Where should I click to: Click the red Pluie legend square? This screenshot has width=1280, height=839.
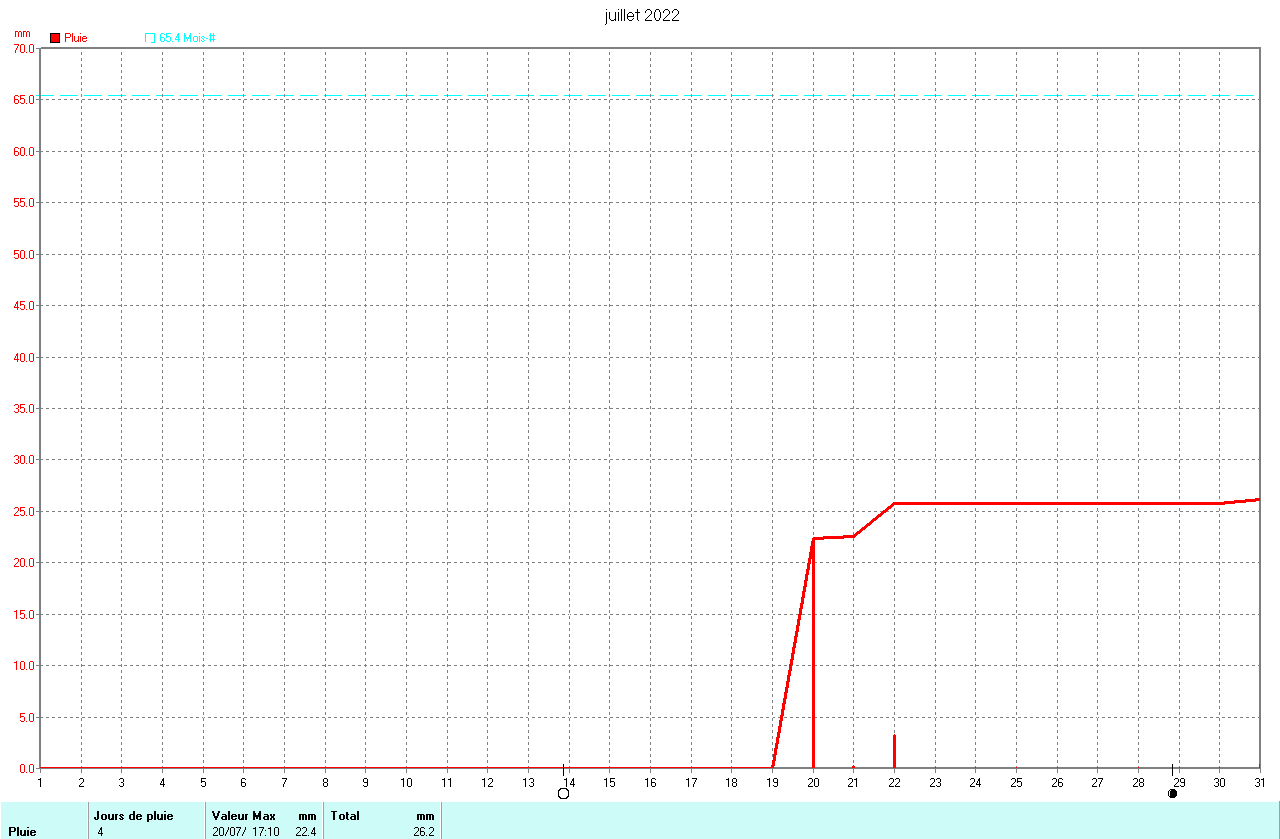(x=55, y=38)
